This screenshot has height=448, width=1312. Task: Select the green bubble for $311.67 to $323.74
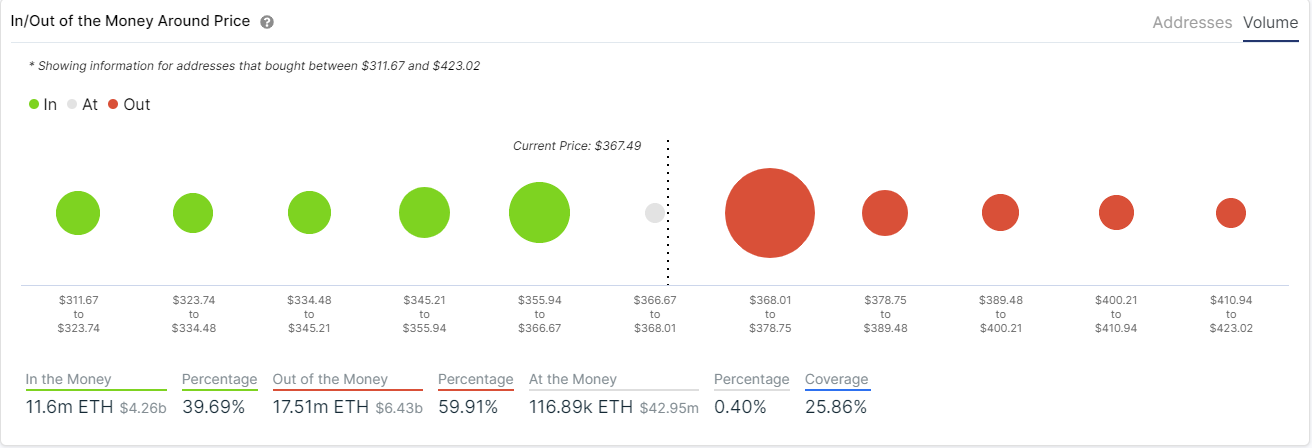coord(78,213)
